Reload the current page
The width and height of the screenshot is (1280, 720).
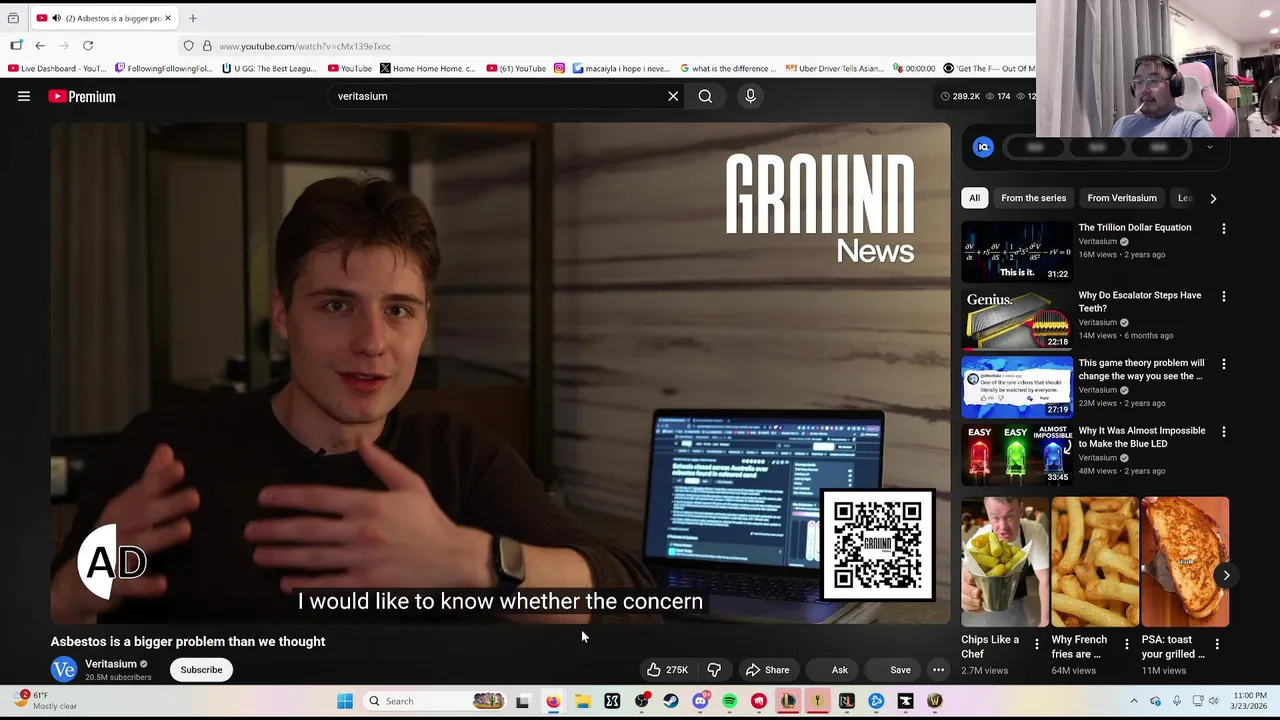[x=88, y=46]
